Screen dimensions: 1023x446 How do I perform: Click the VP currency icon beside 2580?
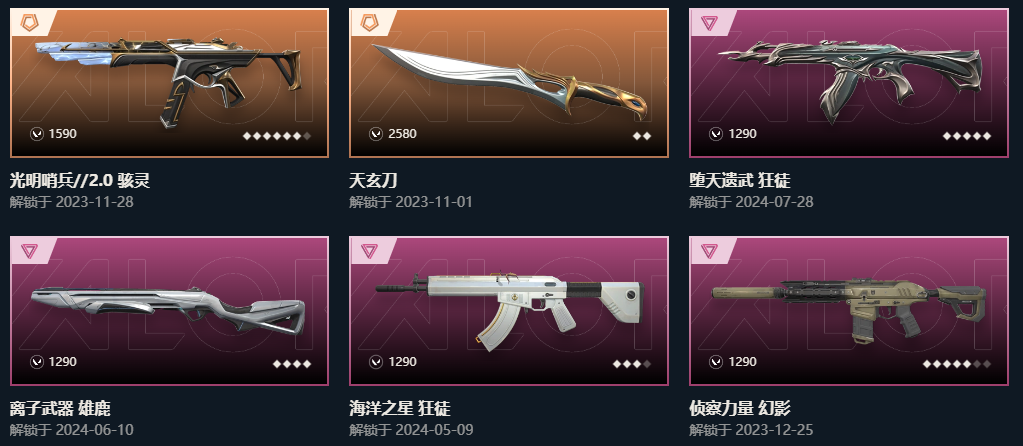point(376,134)
